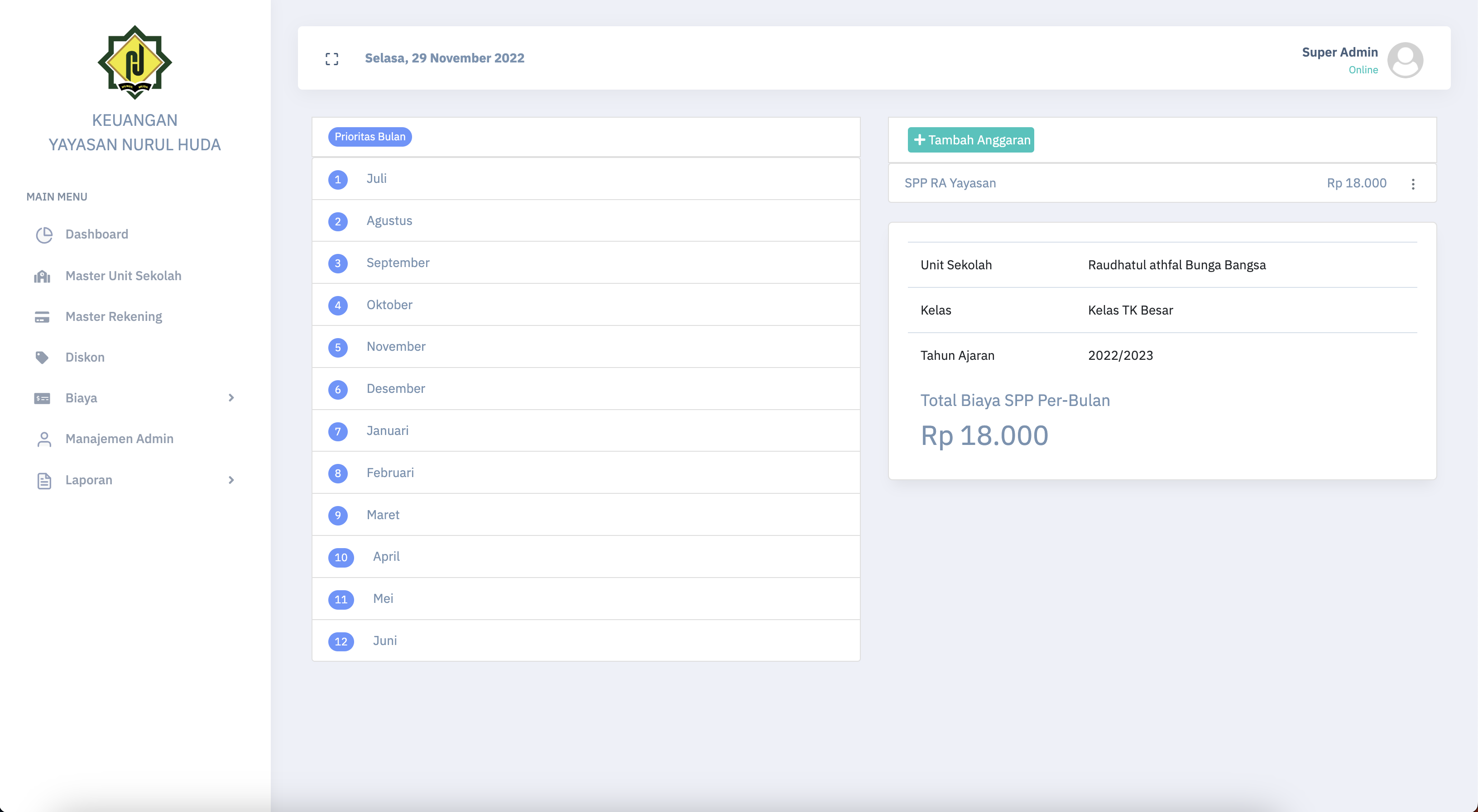Select the number 5 badge for November
Screen dimensions: 1478x812
tap(338, 348)
